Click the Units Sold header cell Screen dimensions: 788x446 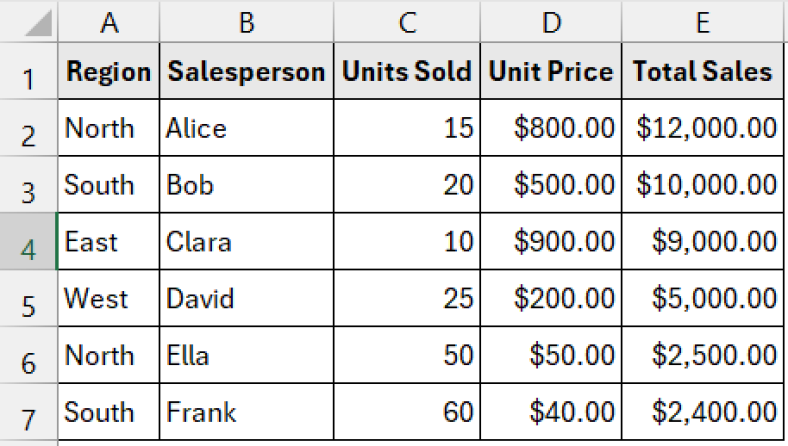click(407, 71)
